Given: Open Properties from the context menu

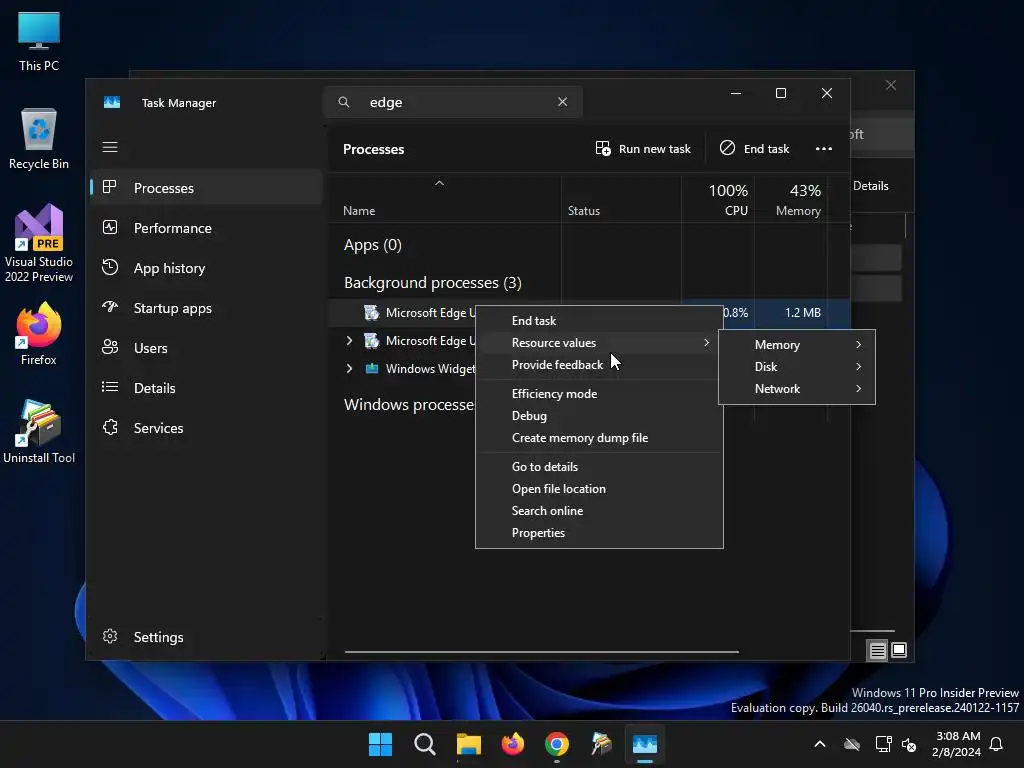Looking at the screenshot, I should click(x=599, y=533).
